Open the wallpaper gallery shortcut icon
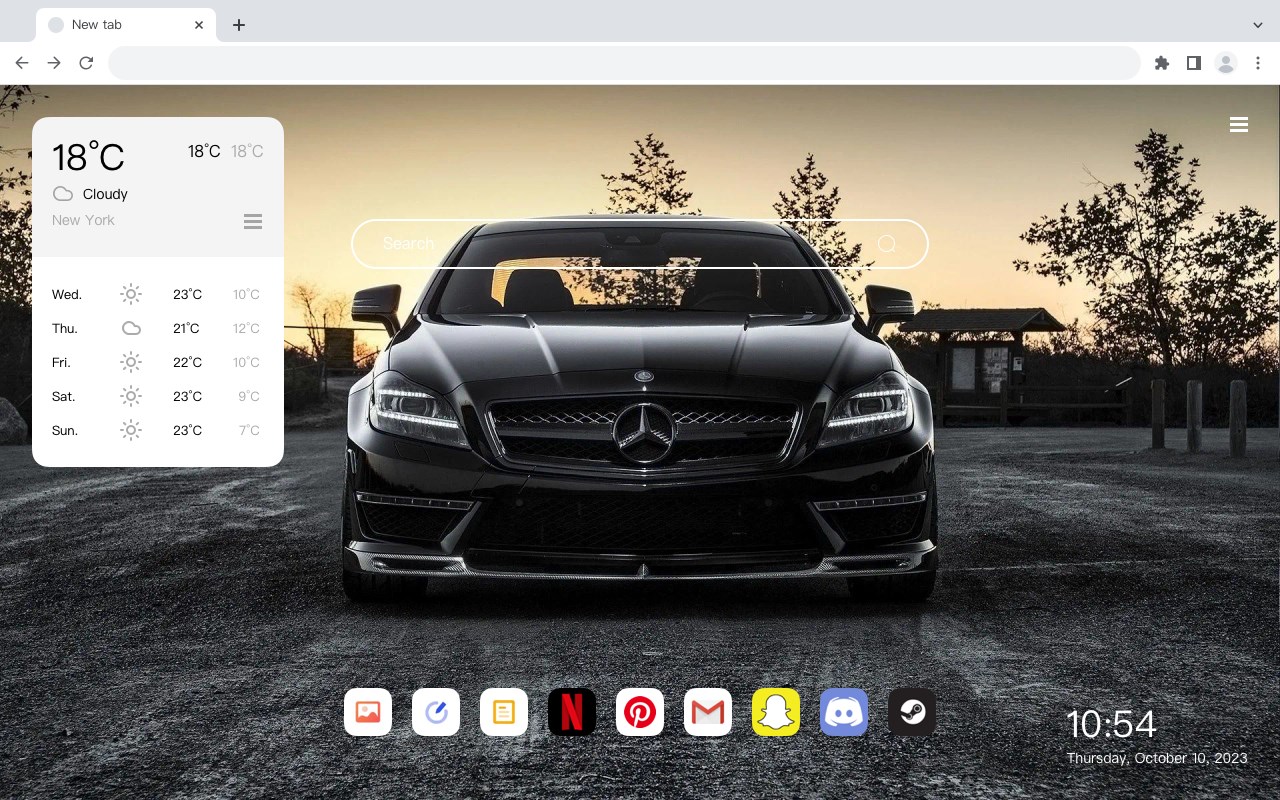This screenshot has height=800, width=1280. [368, 712]
